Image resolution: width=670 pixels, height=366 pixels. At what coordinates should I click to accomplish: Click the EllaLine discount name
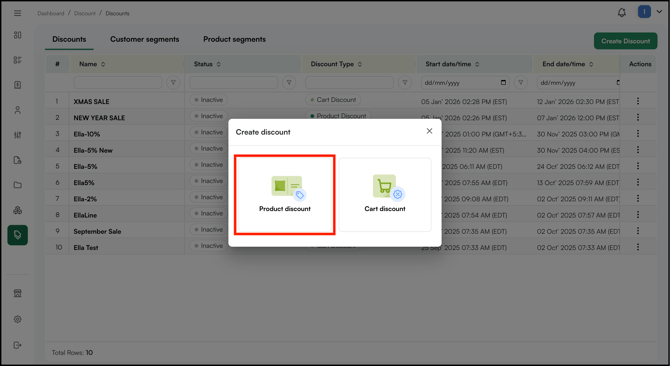point(85,215)
